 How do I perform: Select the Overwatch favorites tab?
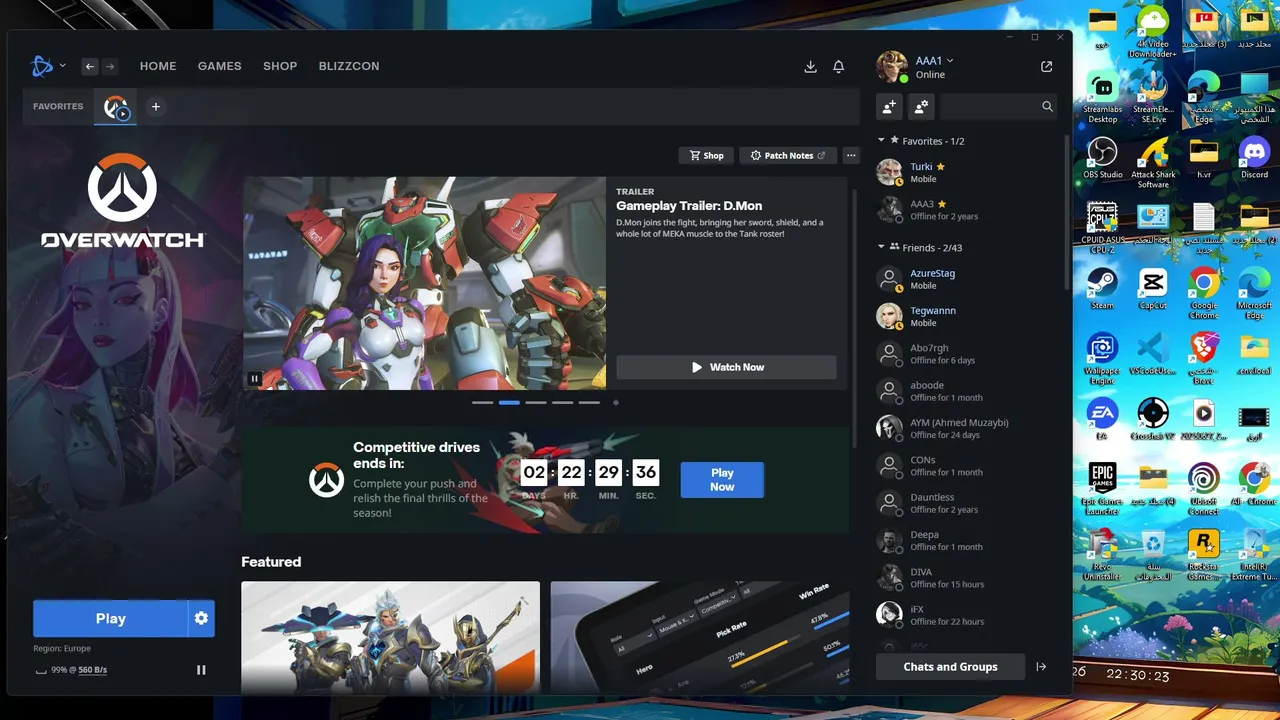click(116, 107)
